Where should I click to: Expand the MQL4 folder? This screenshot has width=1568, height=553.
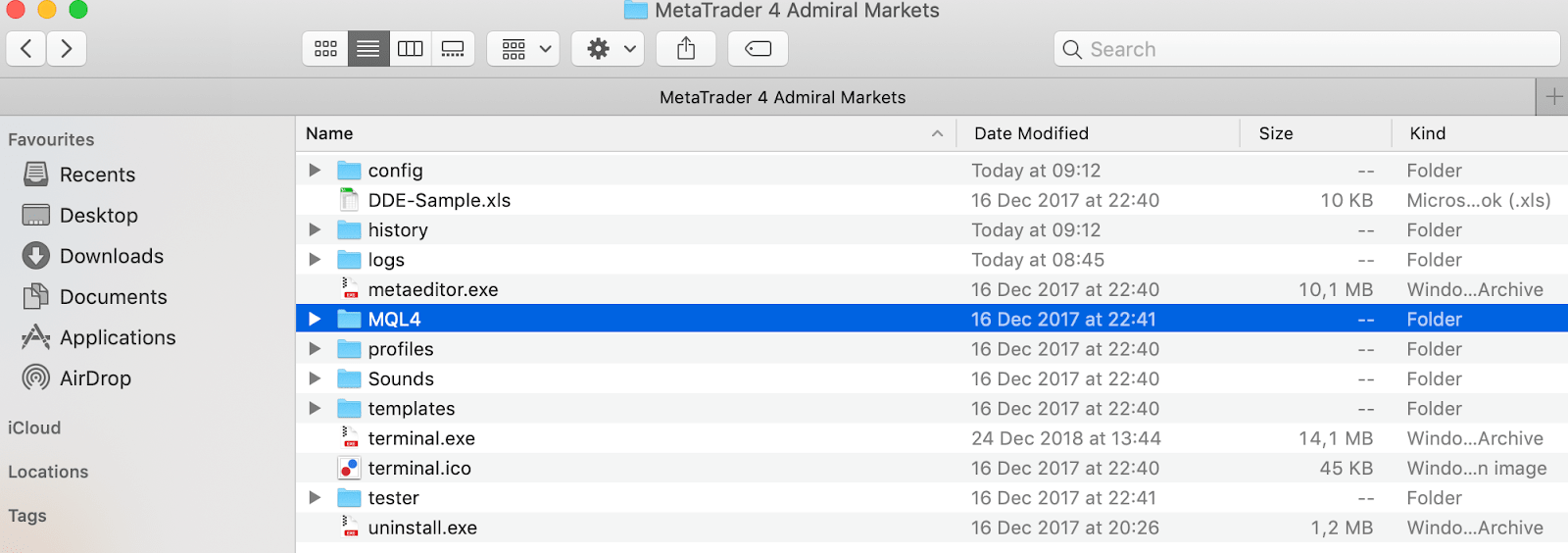(x=315, y=319)
